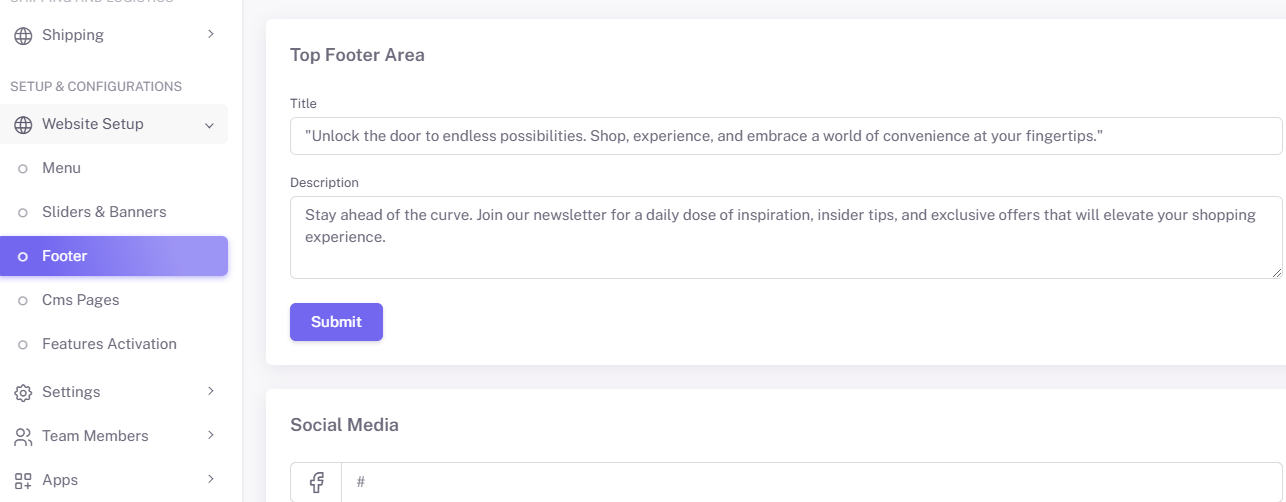Click the circle bullet beside Cms Pages
This screenshot has height=502, width=1286.
22,301
